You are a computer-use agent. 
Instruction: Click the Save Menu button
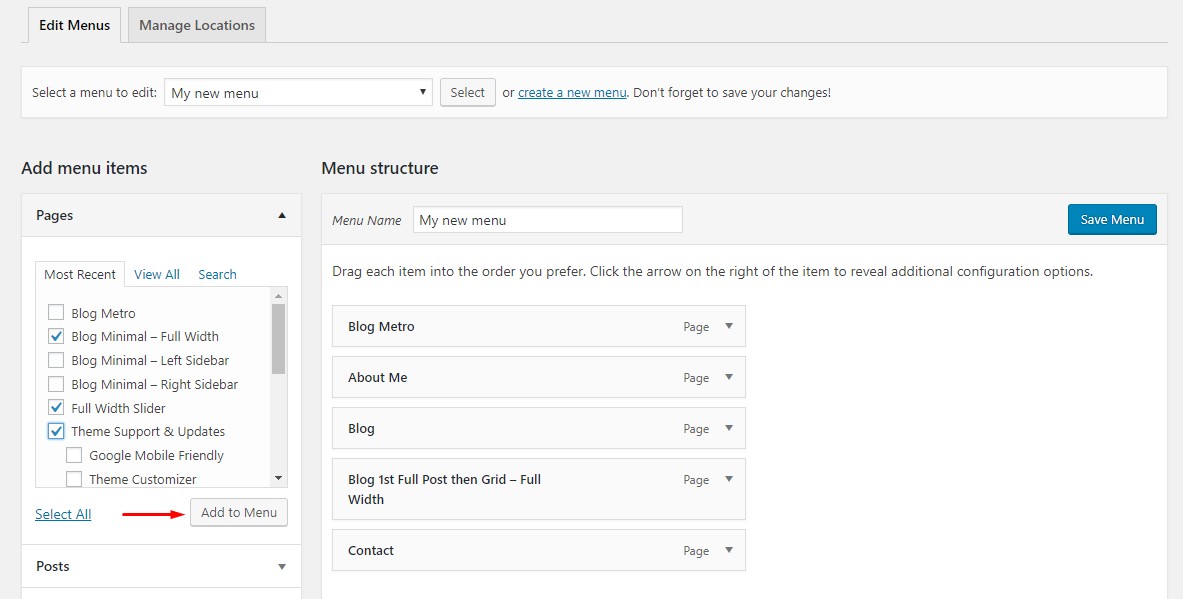[x=1112, y=220]
